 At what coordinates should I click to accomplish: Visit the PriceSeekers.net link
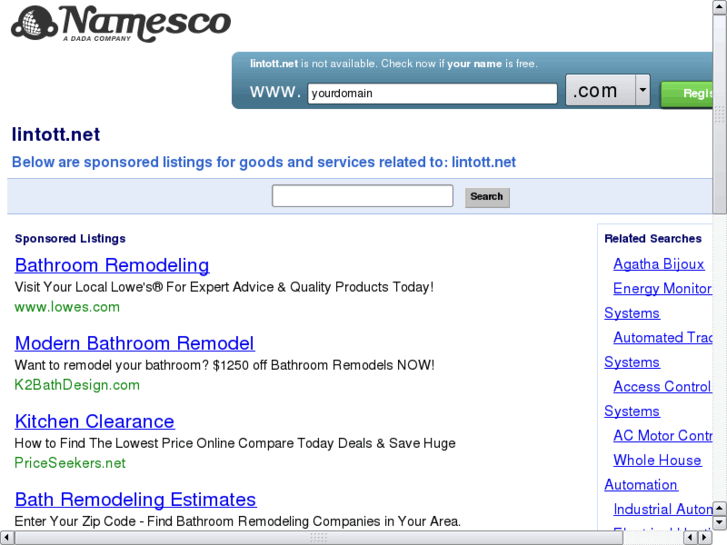(70, 463)
